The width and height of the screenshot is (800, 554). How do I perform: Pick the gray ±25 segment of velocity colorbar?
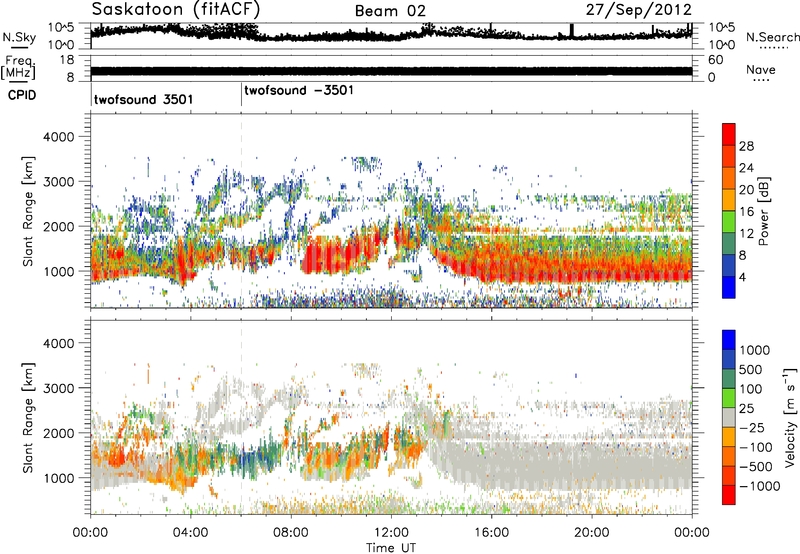pyautogui.click(x=729, y=417)
